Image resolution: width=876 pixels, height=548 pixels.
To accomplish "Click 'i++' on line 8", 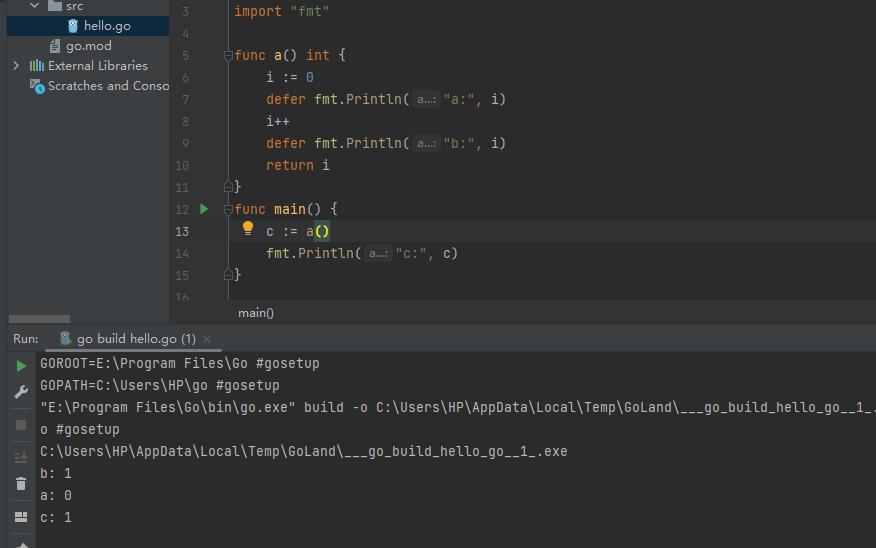I will click(278, 121).
